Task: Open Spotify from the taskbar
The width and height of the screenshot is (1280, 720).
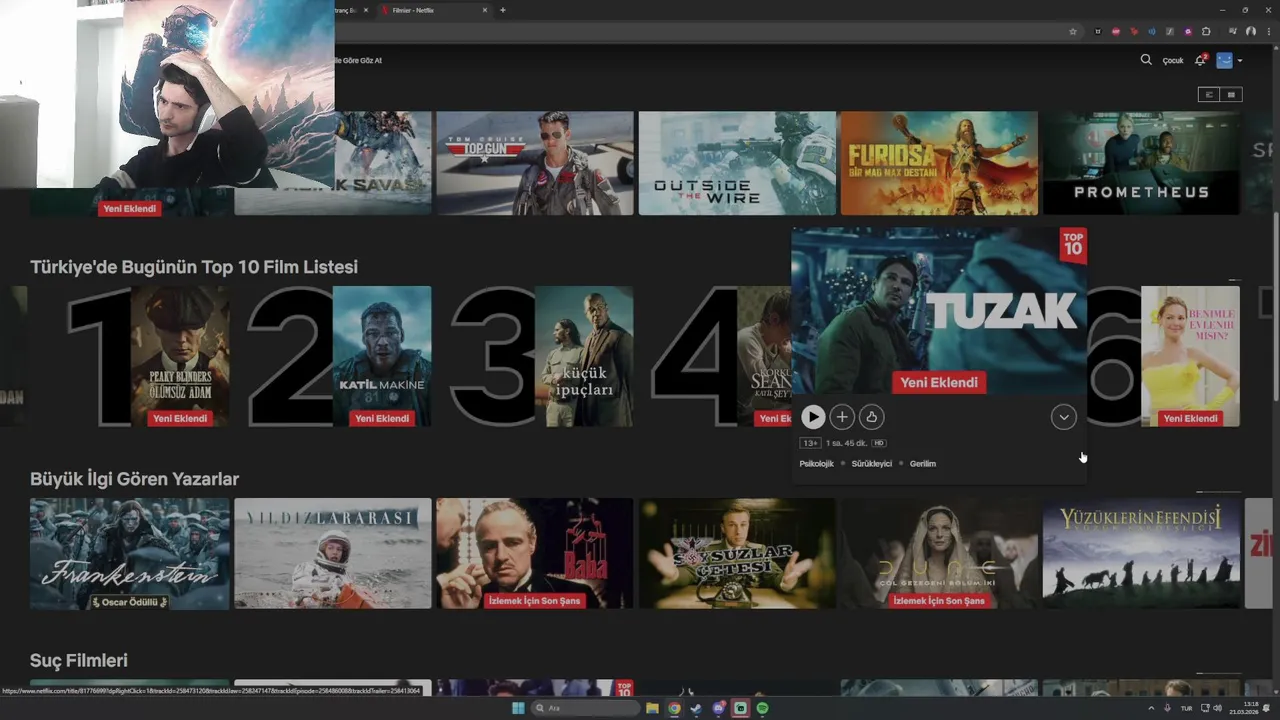Action: pyautogui.click(x=762, y=708)
